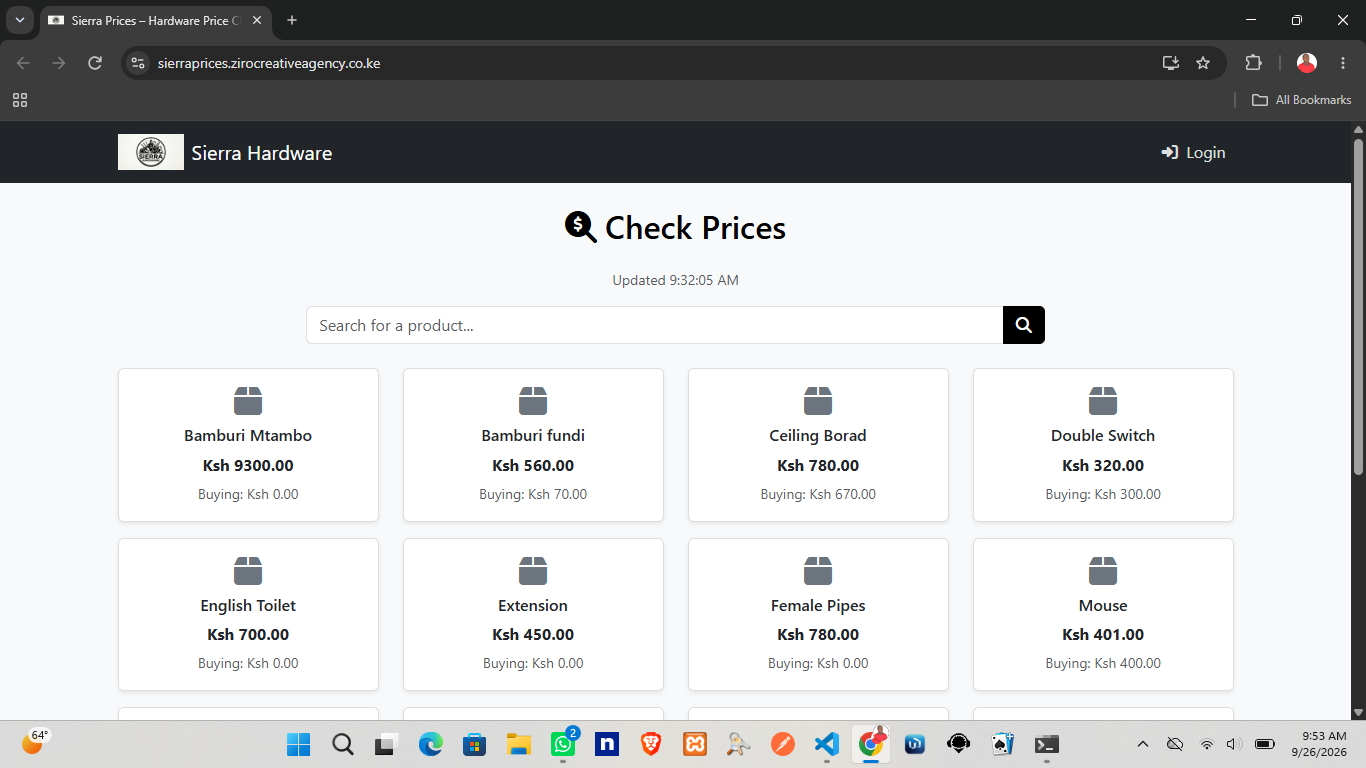Open the weather widget showing 64°
Image resolution: width=1366 pixels, height=768 pixels.
pos(35,741)
